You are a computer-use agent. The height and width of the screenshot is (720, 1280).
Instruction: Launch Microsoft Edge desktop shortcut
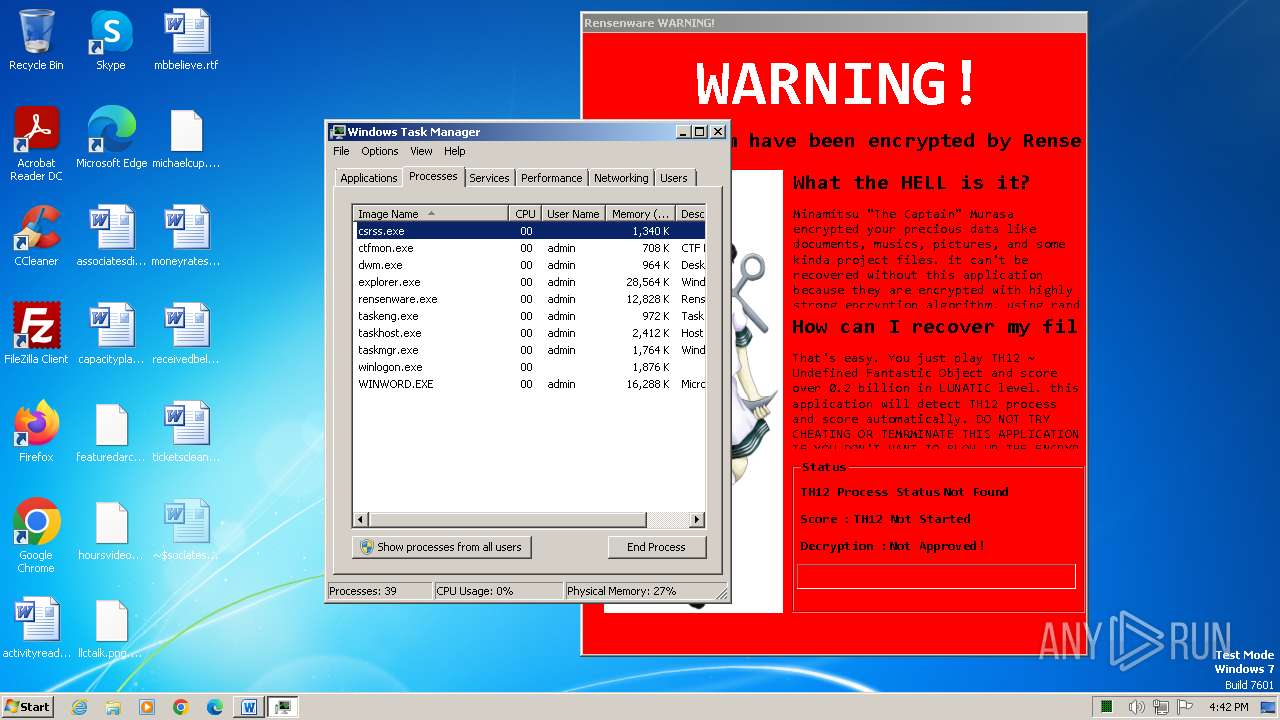tap(111, 138)
